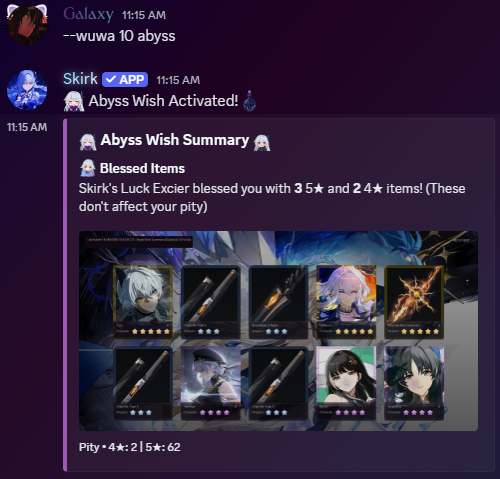Click the Skirk bot username
This screenshot has height=479, width=500.
80,79
